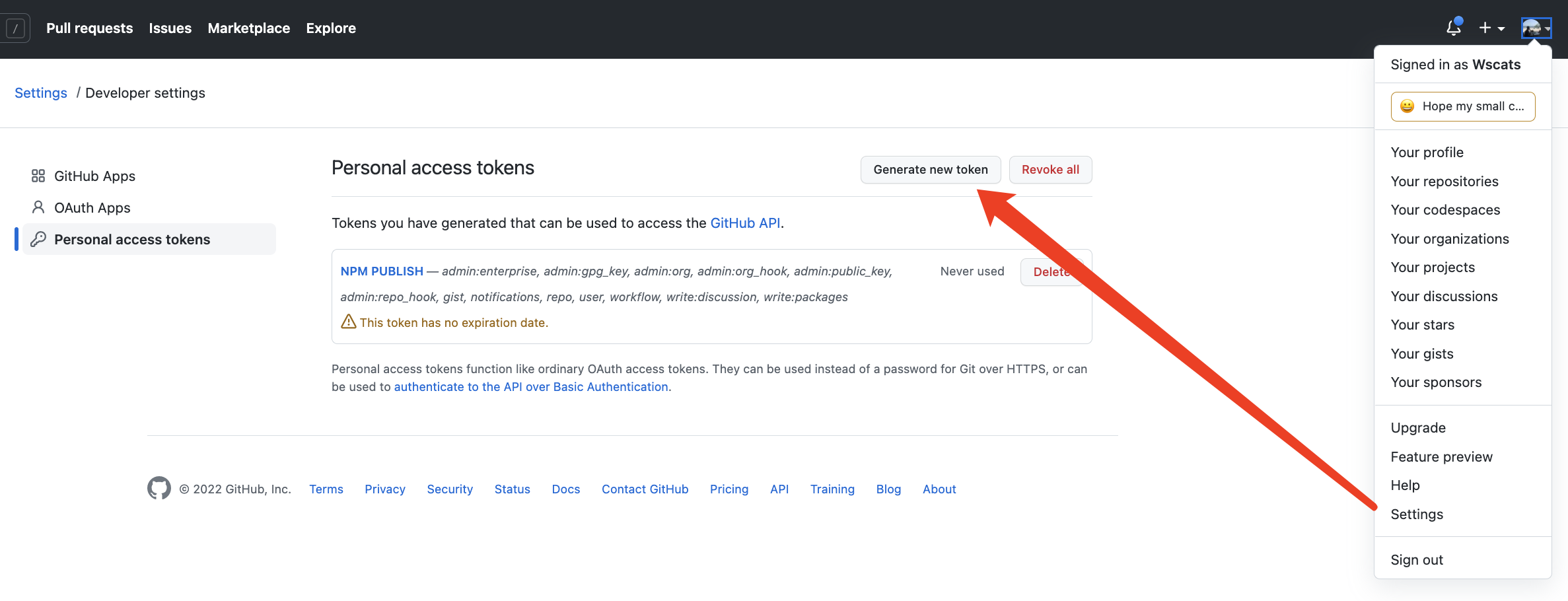Click the OAuth Apps person icon
Screen dimensions: 1568x601
(38, 207)
